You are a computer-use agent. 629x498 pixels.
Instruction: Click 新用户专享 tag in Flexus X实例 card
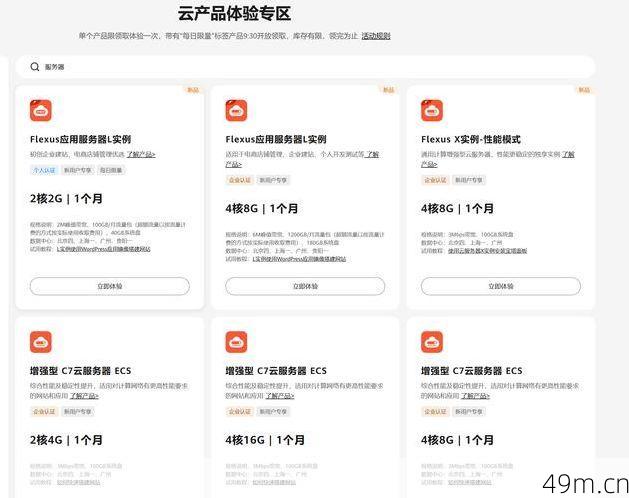pos(469,180)
